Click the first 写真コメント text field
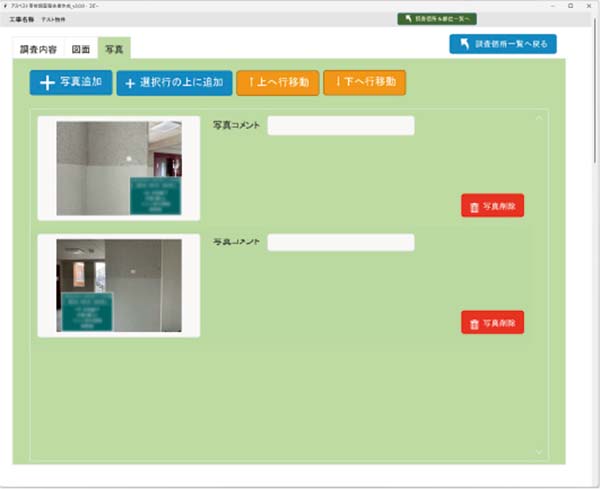600x489 pixels. click(340, 126)
